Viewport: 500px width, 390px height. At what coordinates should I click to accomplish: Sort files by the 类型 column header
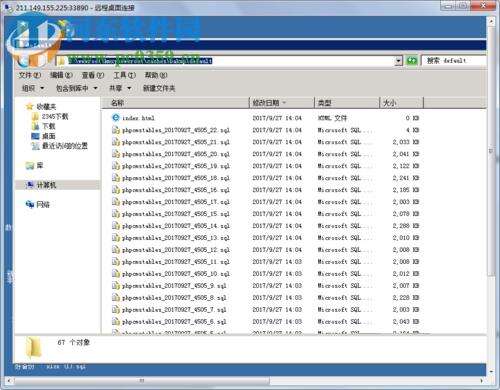(347, 103)
